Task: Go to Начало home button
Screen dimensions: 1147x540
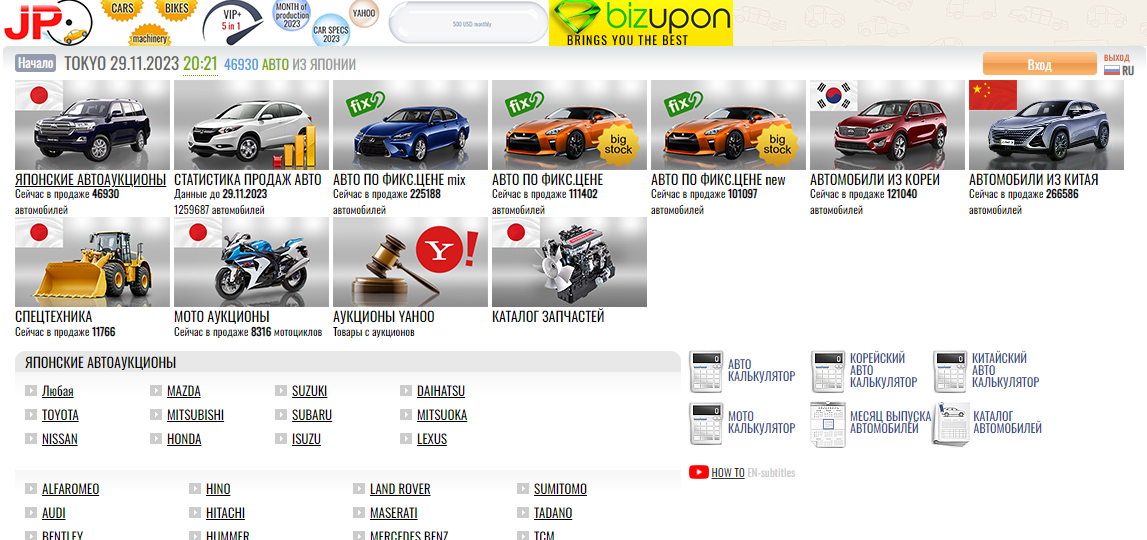Action: tap(36, 64)
